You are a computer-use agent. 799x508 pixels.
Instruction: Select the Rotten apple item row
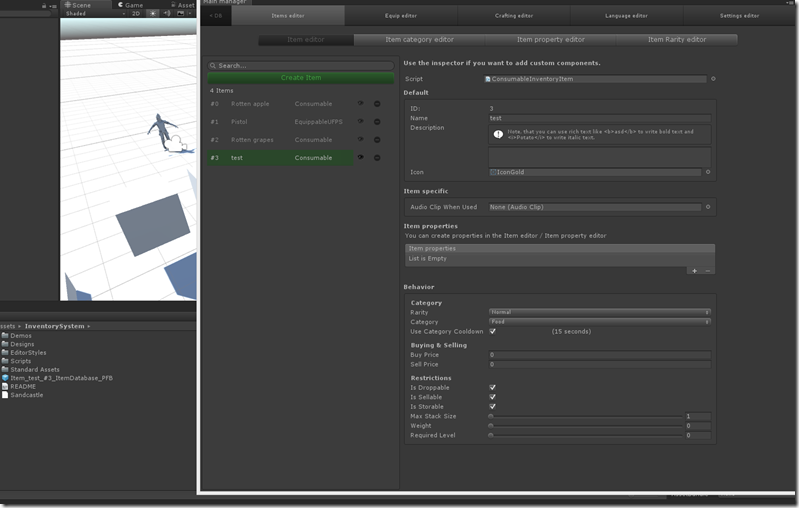pyautogui.click(x=280, y=104)
